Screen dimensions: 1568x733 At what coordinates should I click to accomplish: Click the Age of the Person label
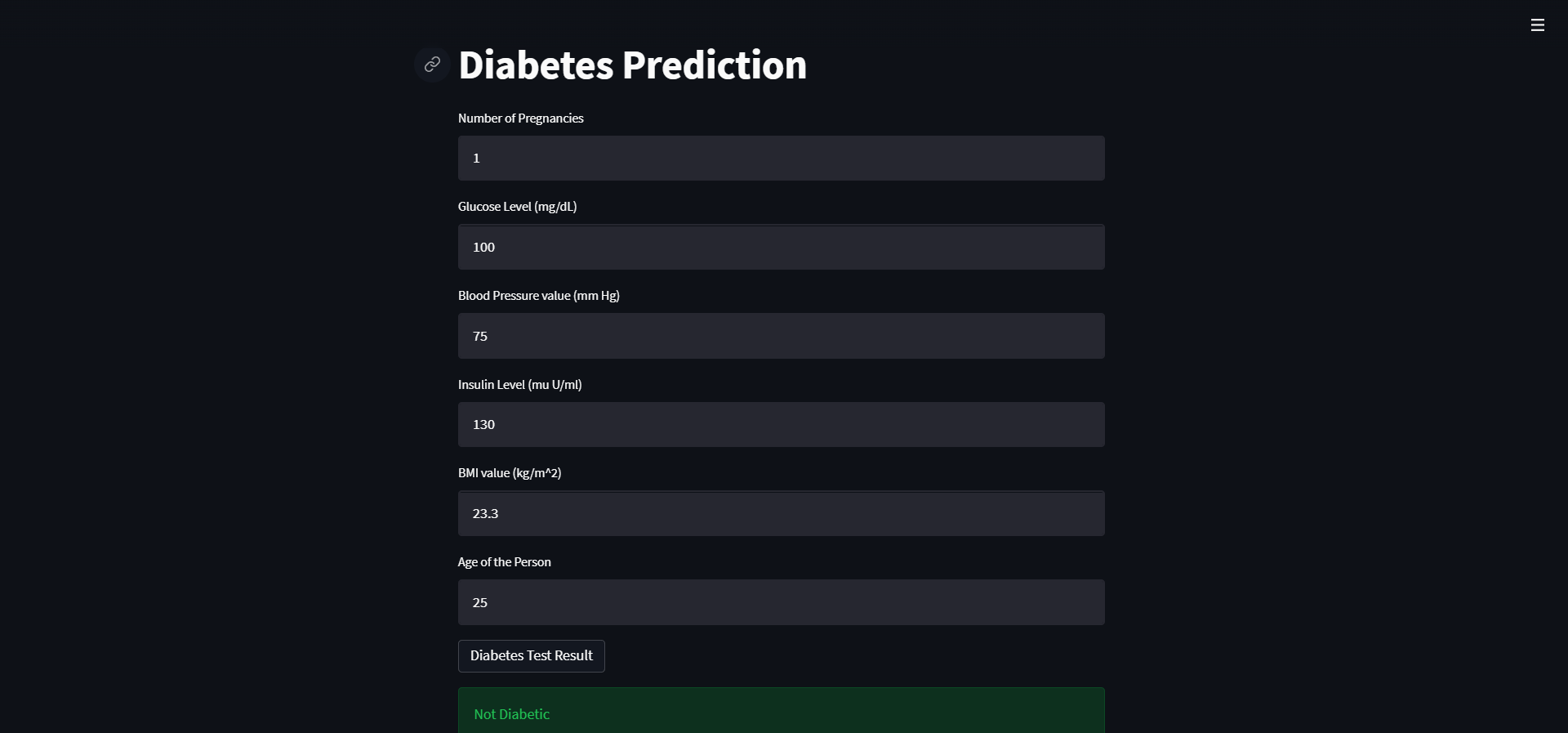[x=504, y=561]
